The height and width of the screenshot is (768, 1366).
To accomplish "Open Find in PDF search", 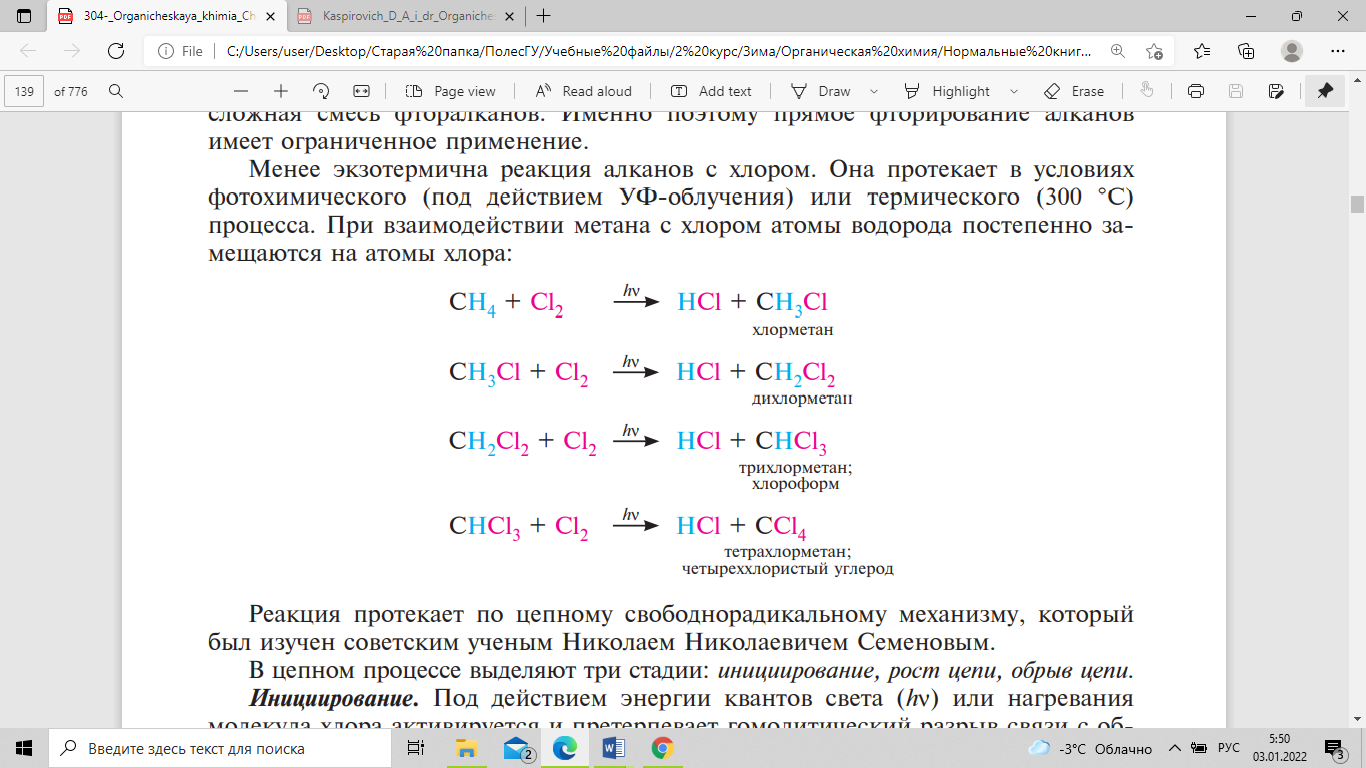I will pyautogui.click(x=115, y=91).
